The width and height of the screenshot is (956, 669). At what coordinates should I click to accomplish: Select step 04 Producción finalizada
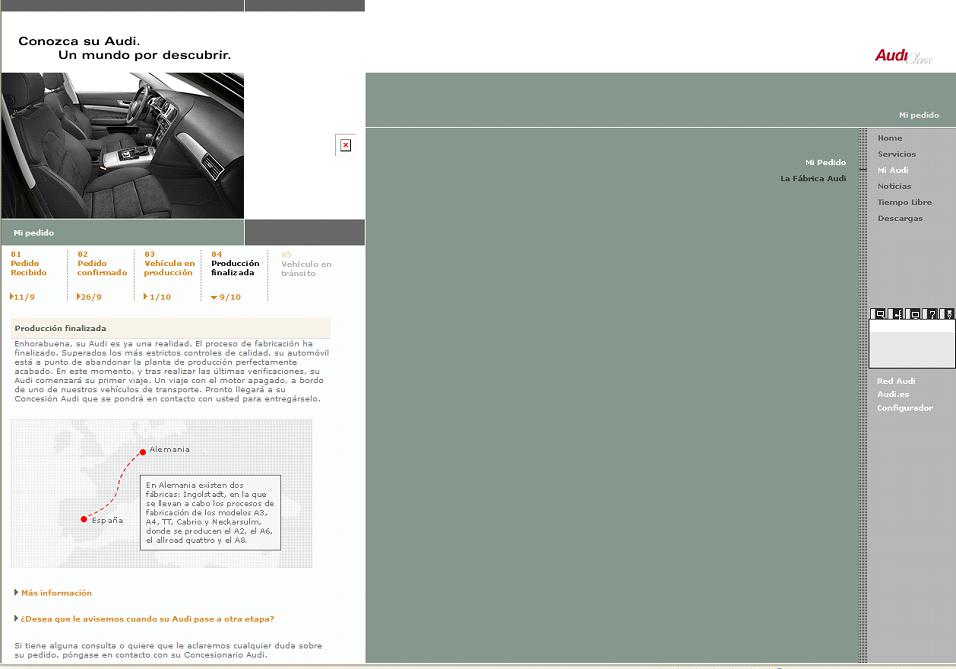point(235,263)
